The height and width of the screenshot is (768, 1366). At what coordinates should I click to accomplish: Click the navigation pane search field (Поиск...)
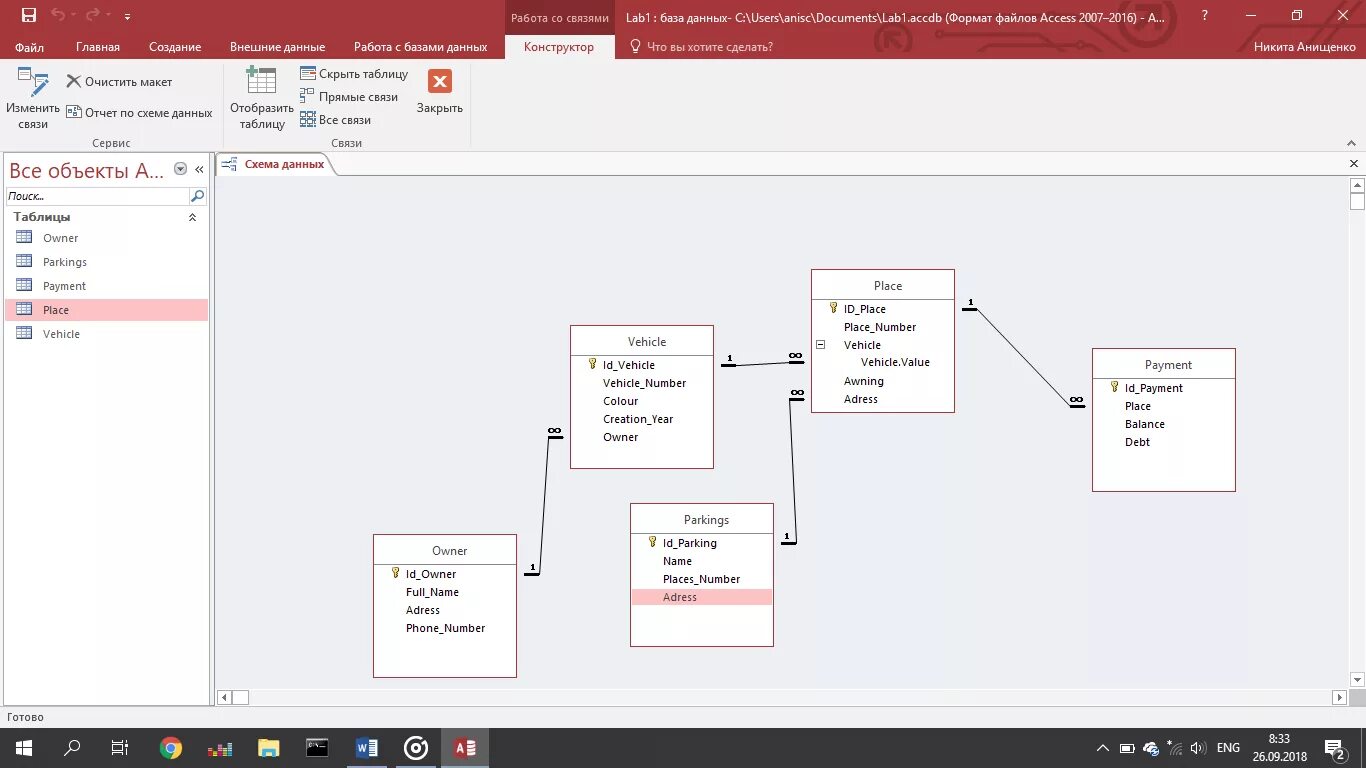[x=98, y=196]
